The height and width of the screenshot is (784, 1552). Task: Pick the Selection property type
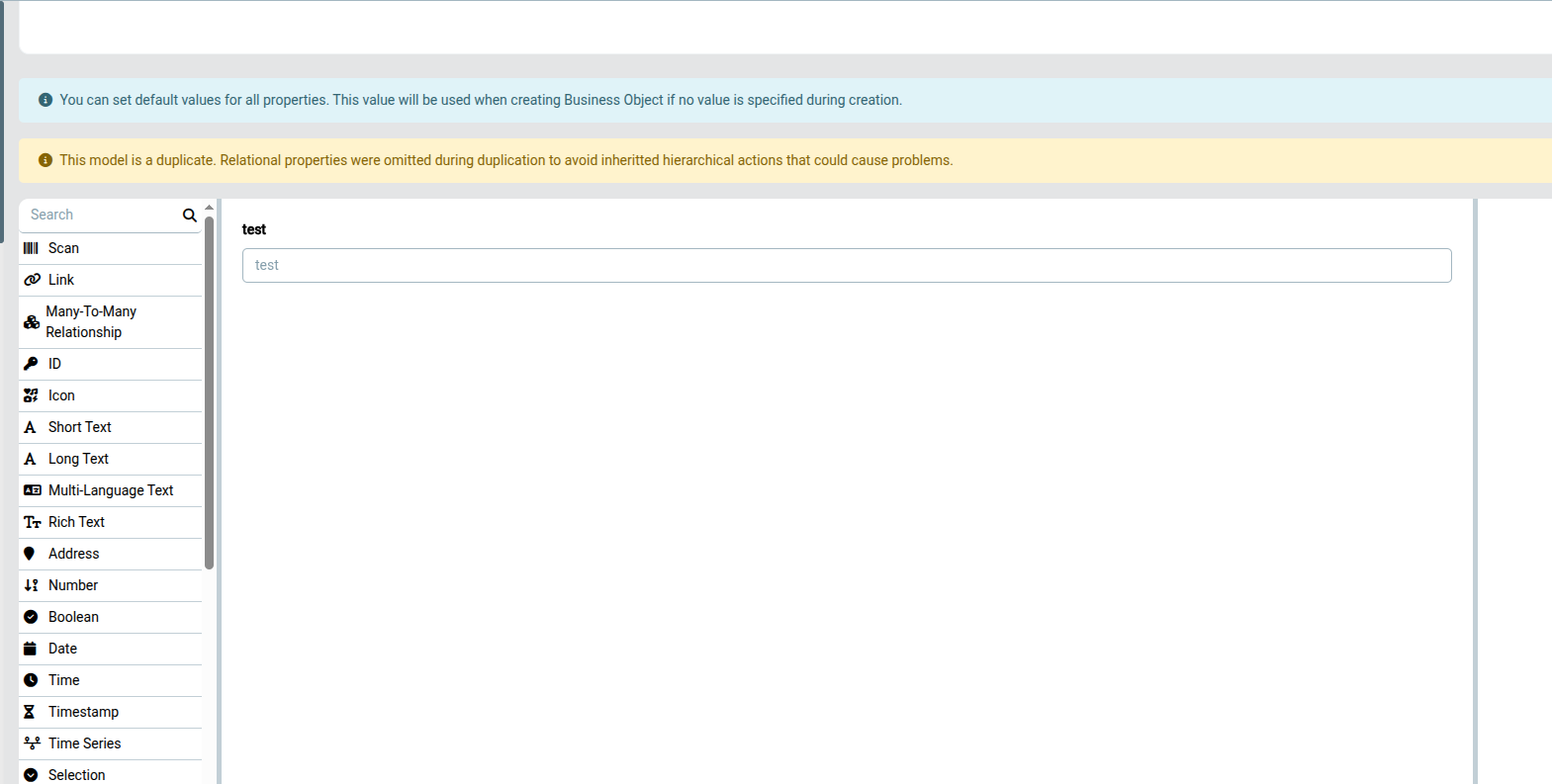76,774
